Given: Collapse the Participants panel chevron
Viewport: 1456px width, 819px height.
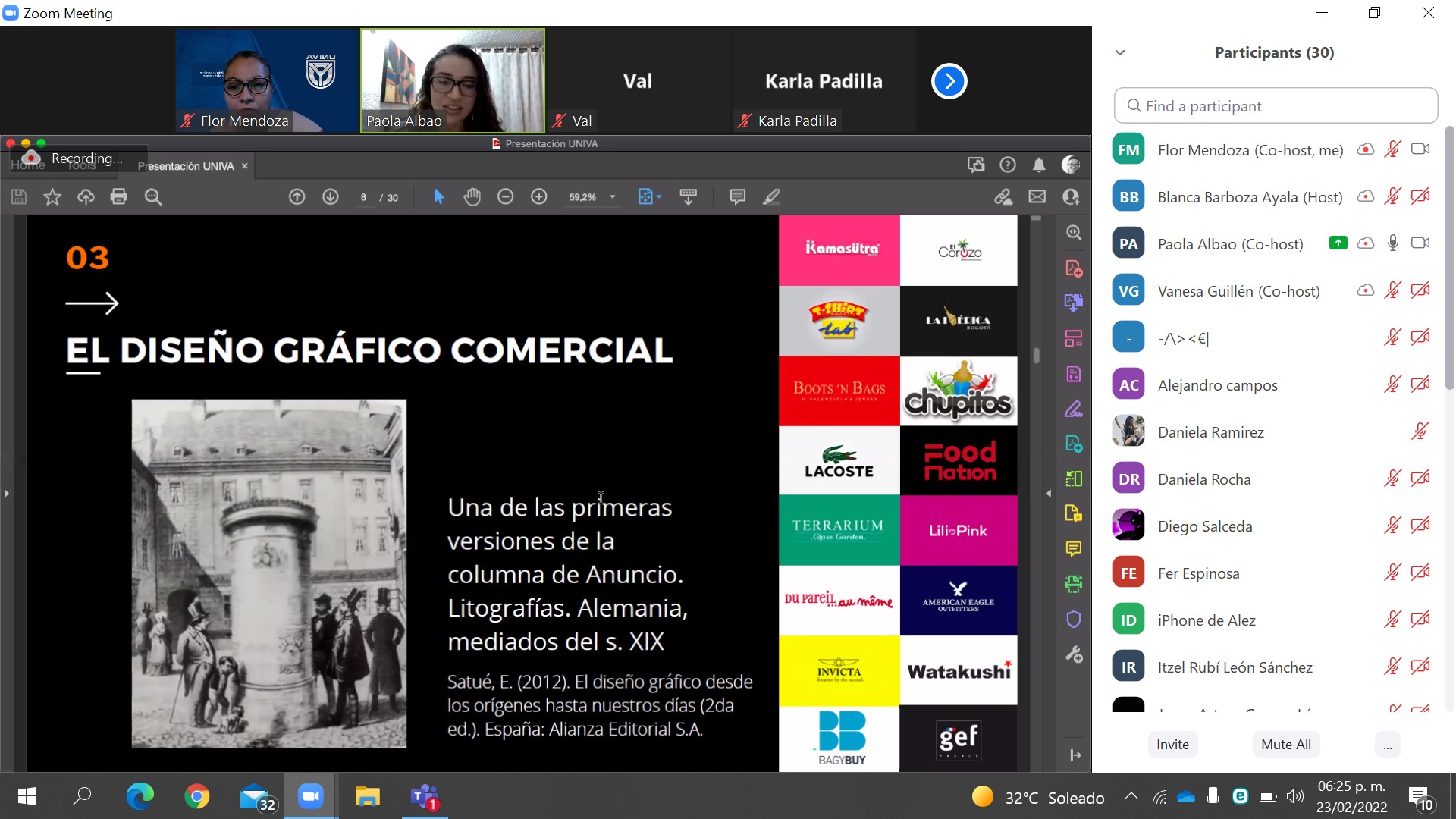Looking at the screenshot, I should click(1120, 52).
